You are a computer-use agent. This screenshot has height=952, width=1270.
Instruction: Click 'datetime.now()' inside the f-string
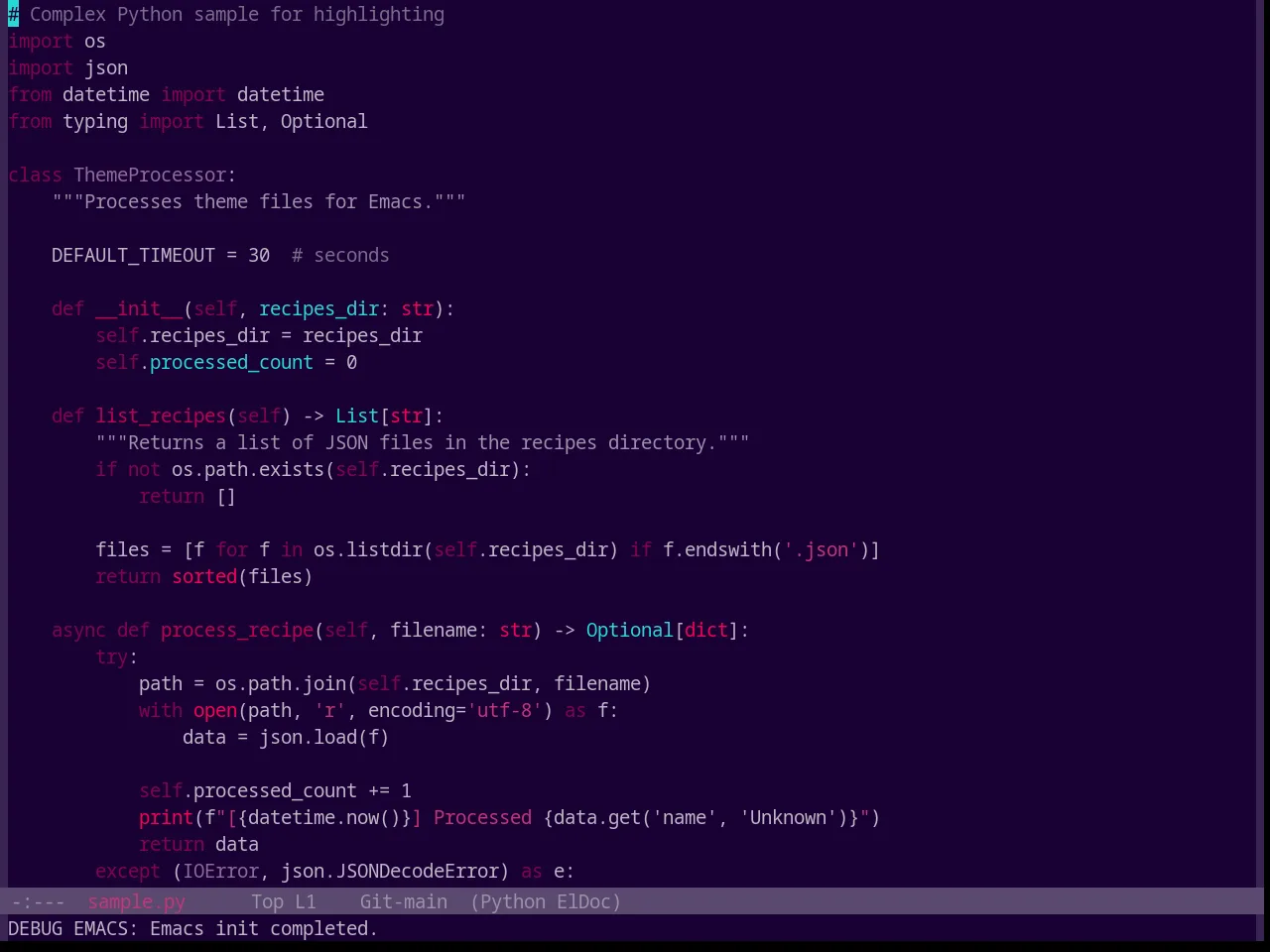(x=324, y=817)
